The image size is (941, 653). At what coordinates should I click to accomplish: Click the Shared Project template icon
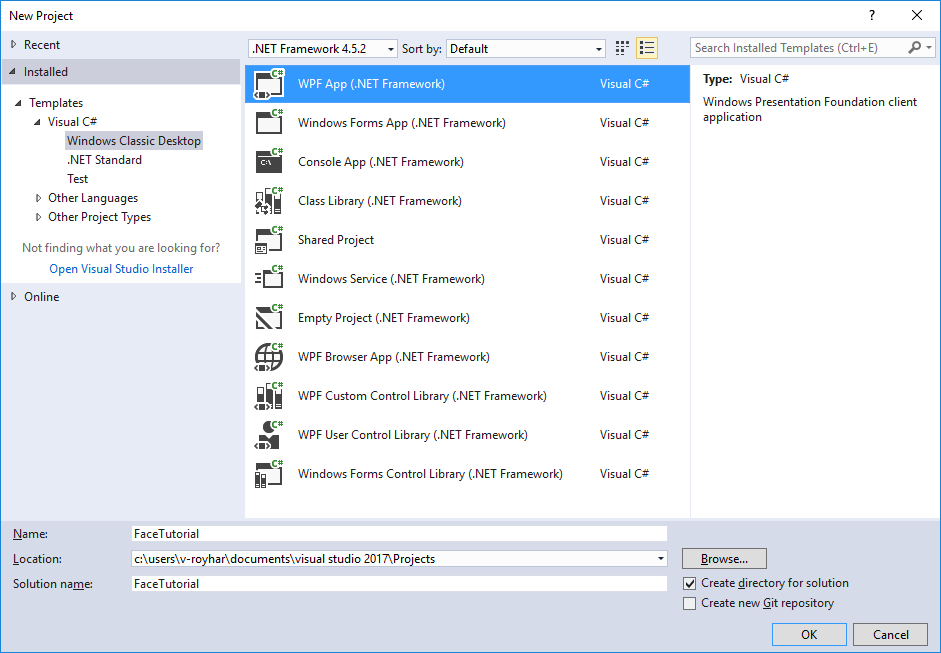coord(269,239)
